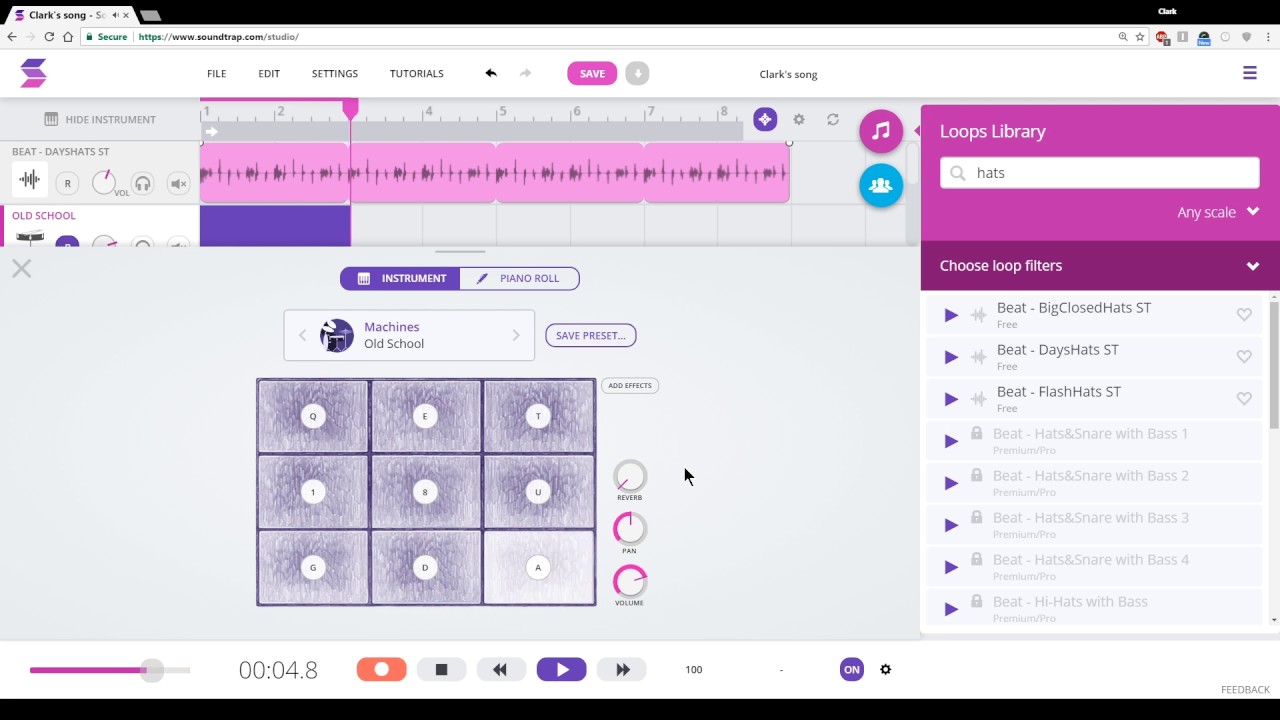
Task: Tap the drum pad G
Action: [x=313, y=567]
